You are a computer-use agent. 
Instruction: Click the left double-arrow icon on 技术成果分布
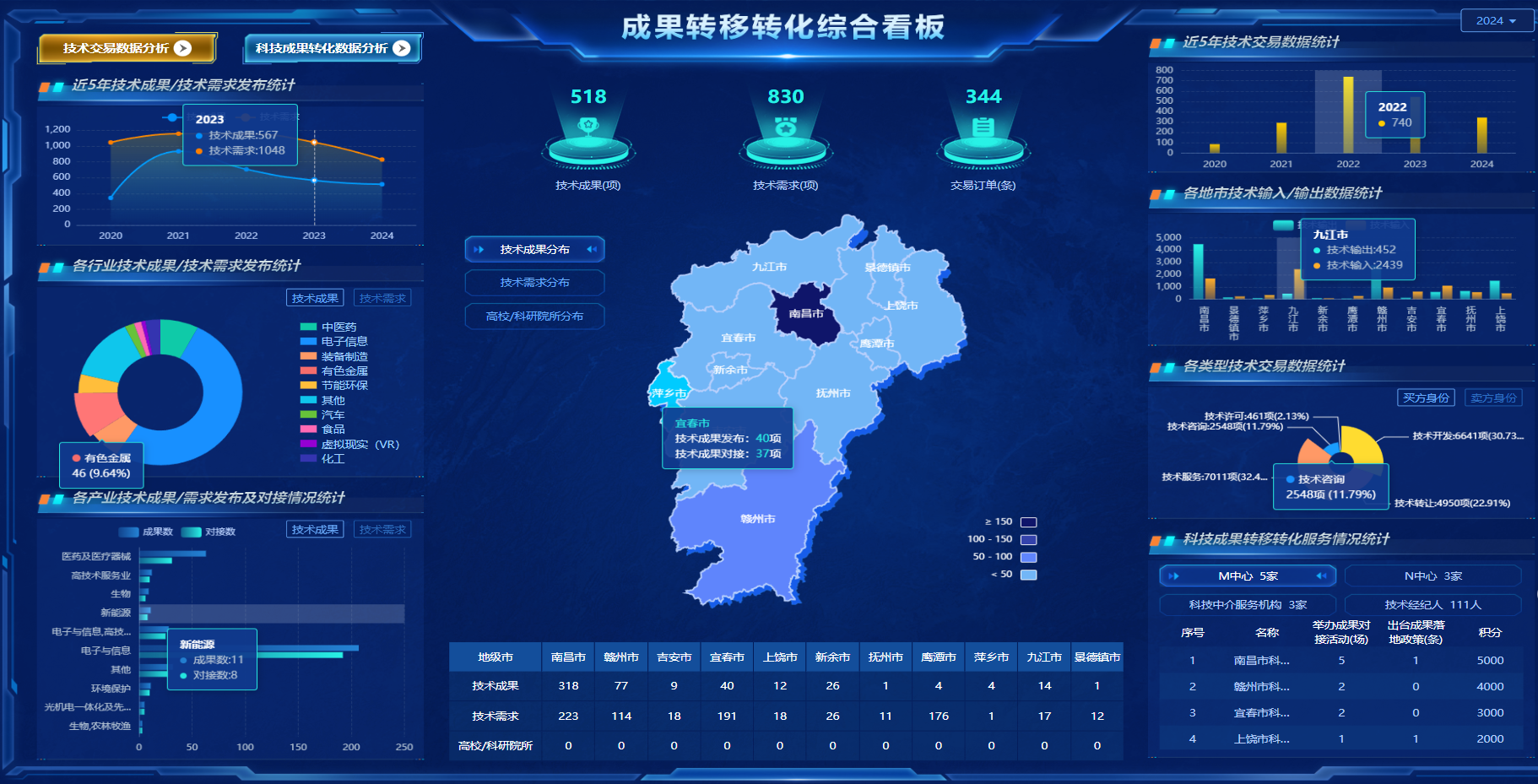tap(479, 249)
